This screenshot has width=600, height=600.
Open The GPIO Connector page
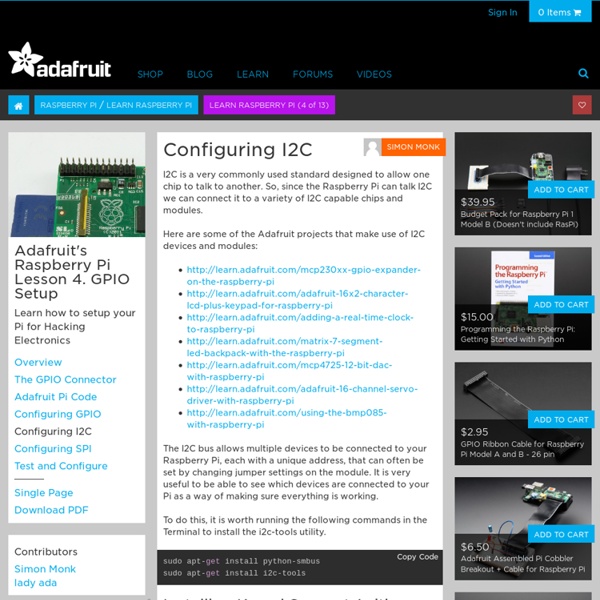[65, 380]
